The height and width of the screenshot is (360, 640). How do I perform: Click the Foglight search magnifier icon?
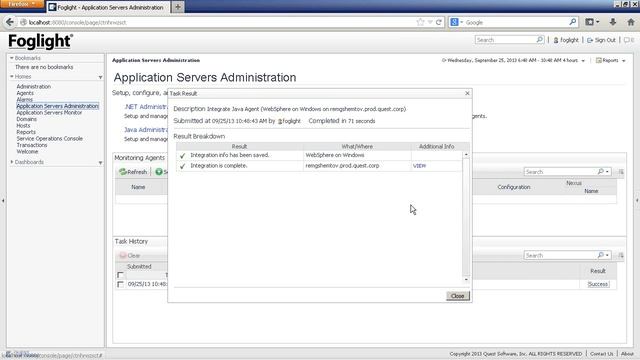[x=540, y=40]
